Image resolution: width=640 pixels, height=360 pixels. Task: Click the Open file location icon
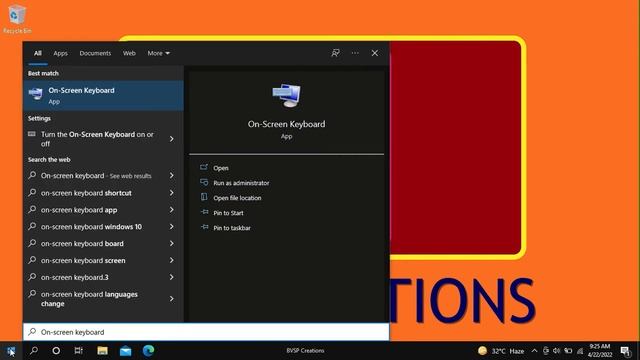[x=204, y=197]
